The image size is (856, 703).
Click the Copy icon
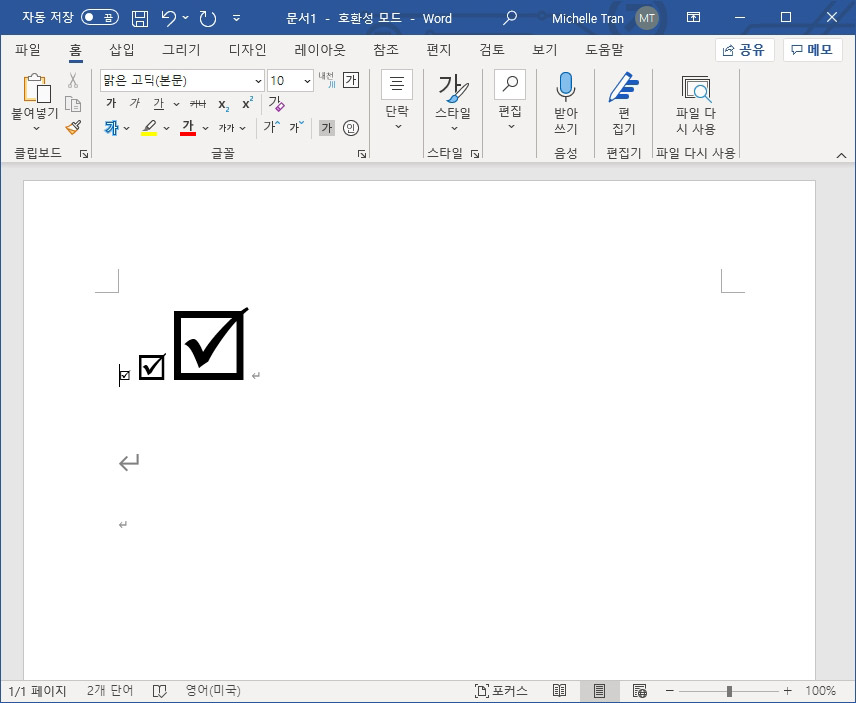pyautogui.click(x=73, y=104)
